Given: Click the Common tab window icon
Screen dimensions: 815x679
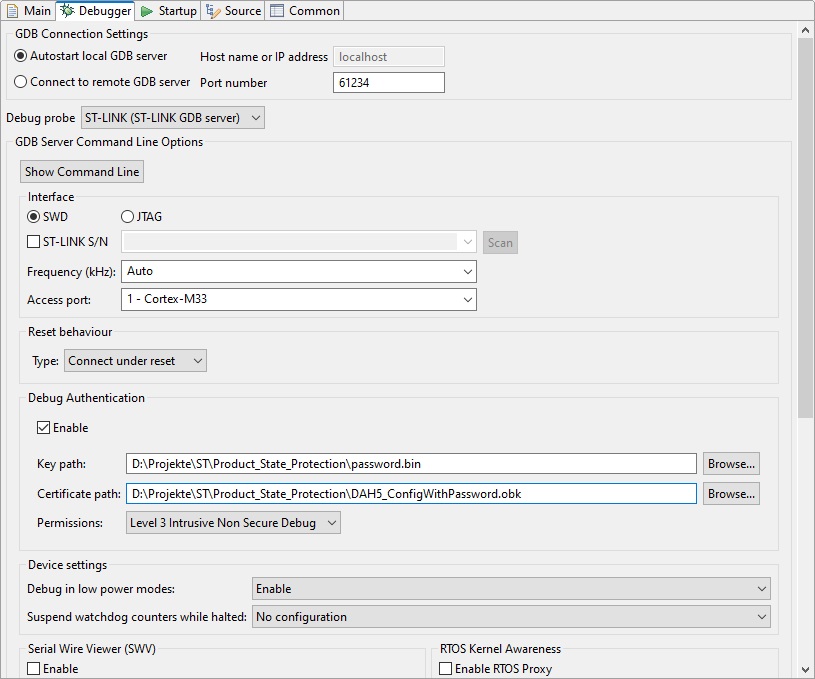Looking at the screenshot, I should [277, 11].
